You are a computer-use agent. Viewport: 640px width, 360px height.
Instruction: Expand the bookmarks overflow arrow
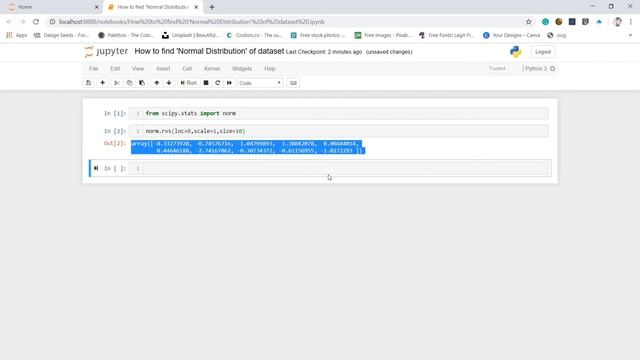(630, 36)
